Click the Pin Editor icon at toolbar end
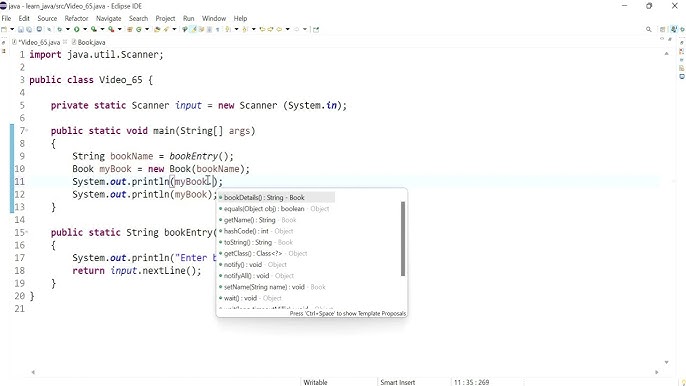 316,29
